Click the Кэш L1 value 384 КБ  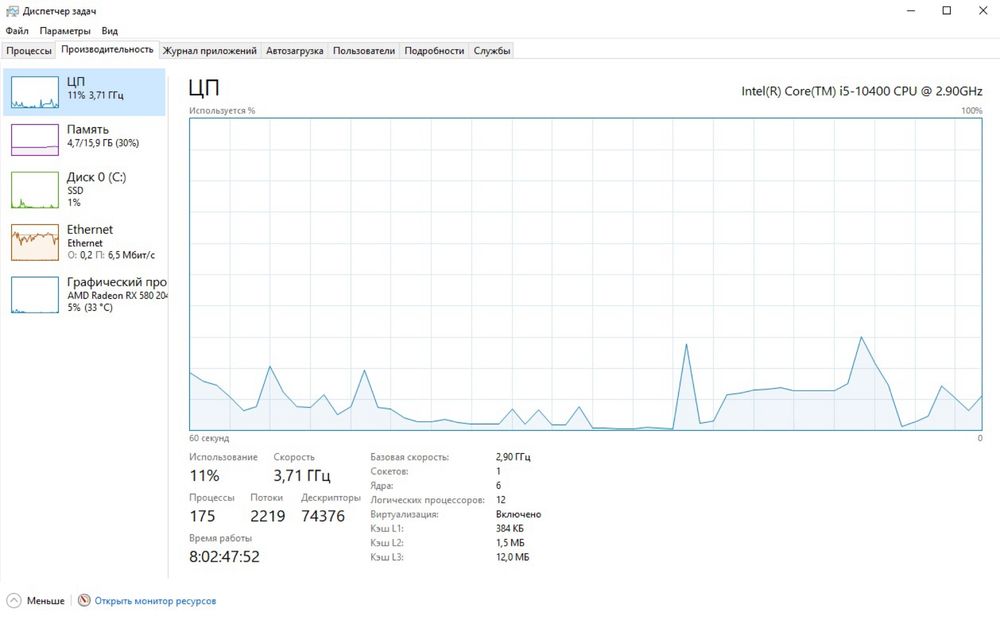510,529
